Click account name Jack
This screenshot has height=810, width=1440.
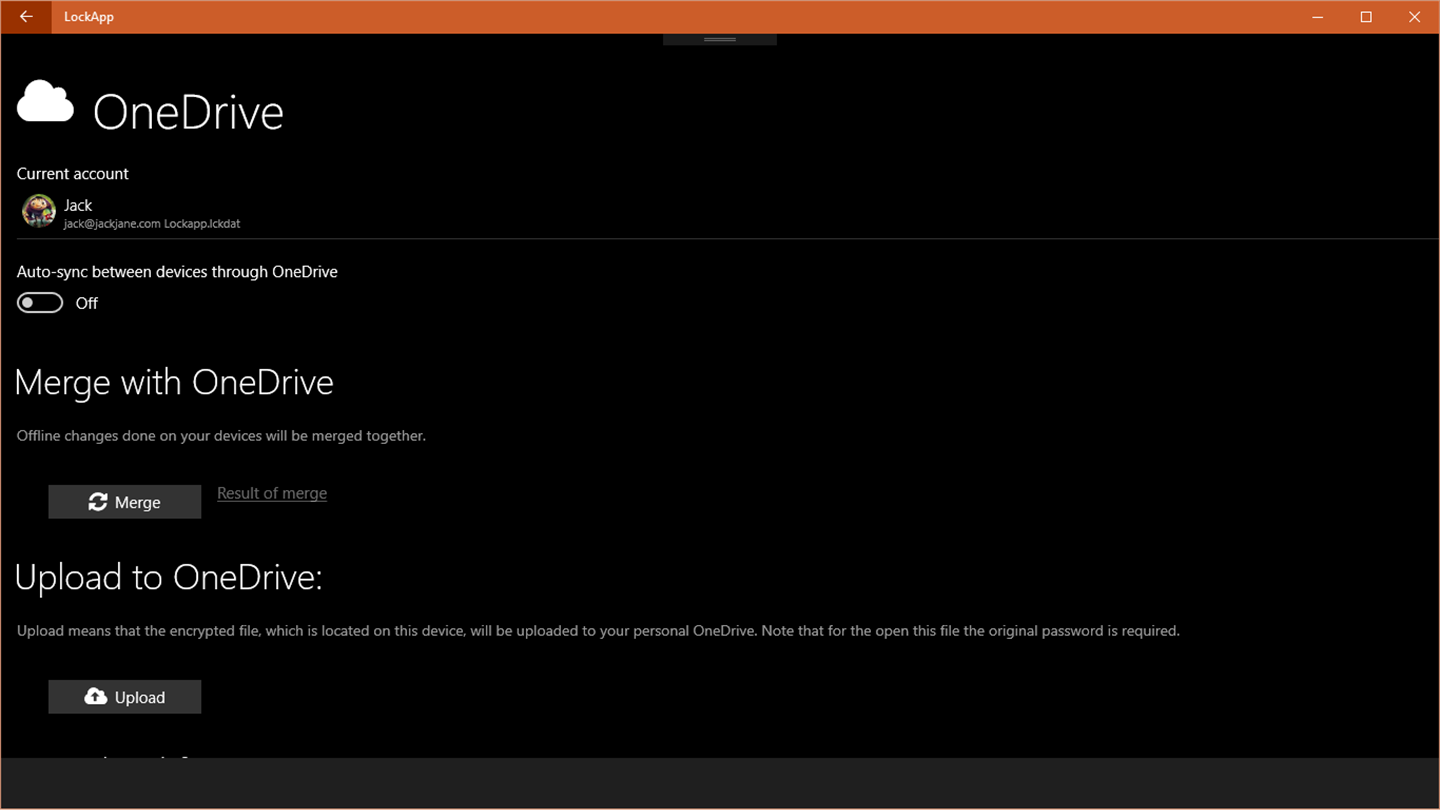click(78, 205)
